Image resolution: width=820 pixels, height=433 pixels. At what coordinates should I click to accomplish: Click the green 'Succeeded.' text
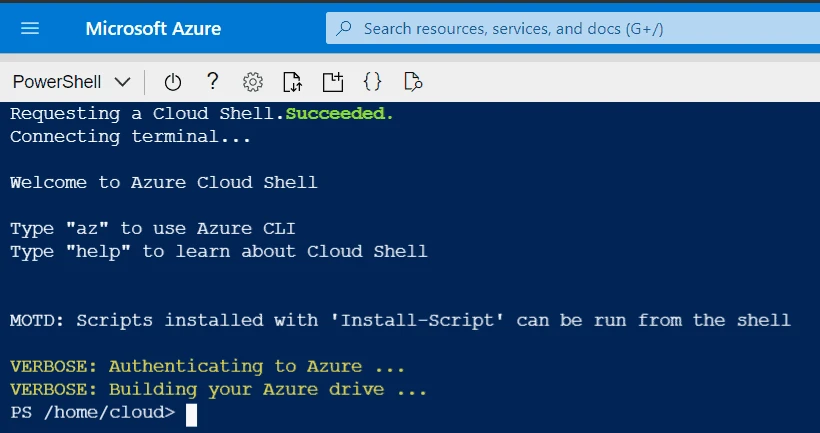point(339,113)
